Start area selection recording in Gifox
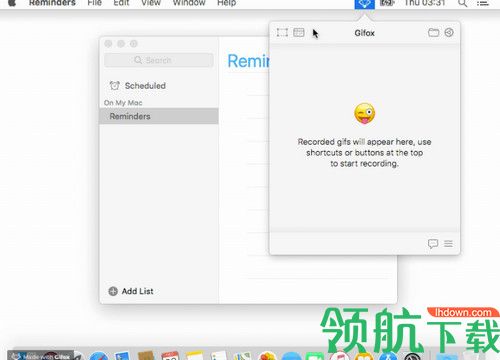Image resolution: width=500 pixels, height=360 pixels. click(282, 33)
